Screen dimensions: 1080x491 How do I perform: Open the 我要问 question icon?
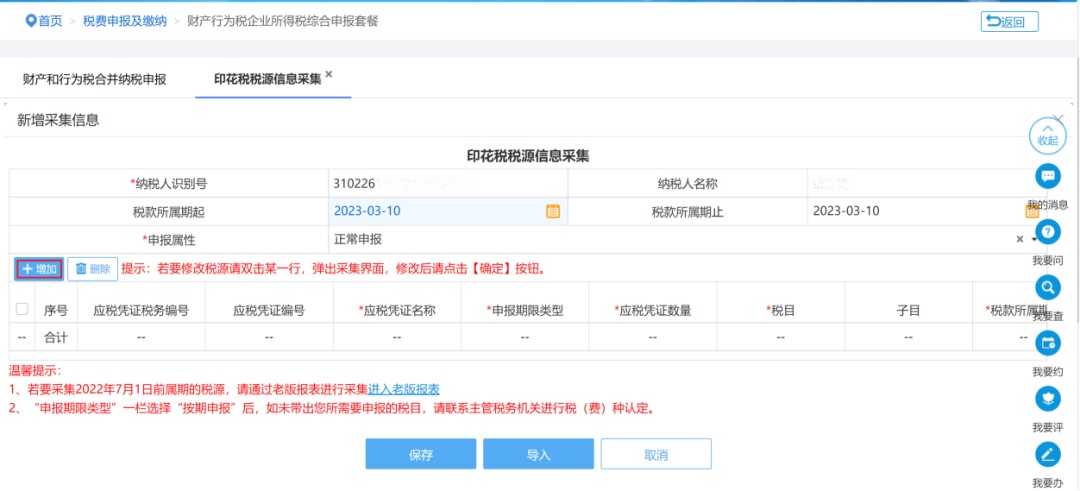point(1047,232)
